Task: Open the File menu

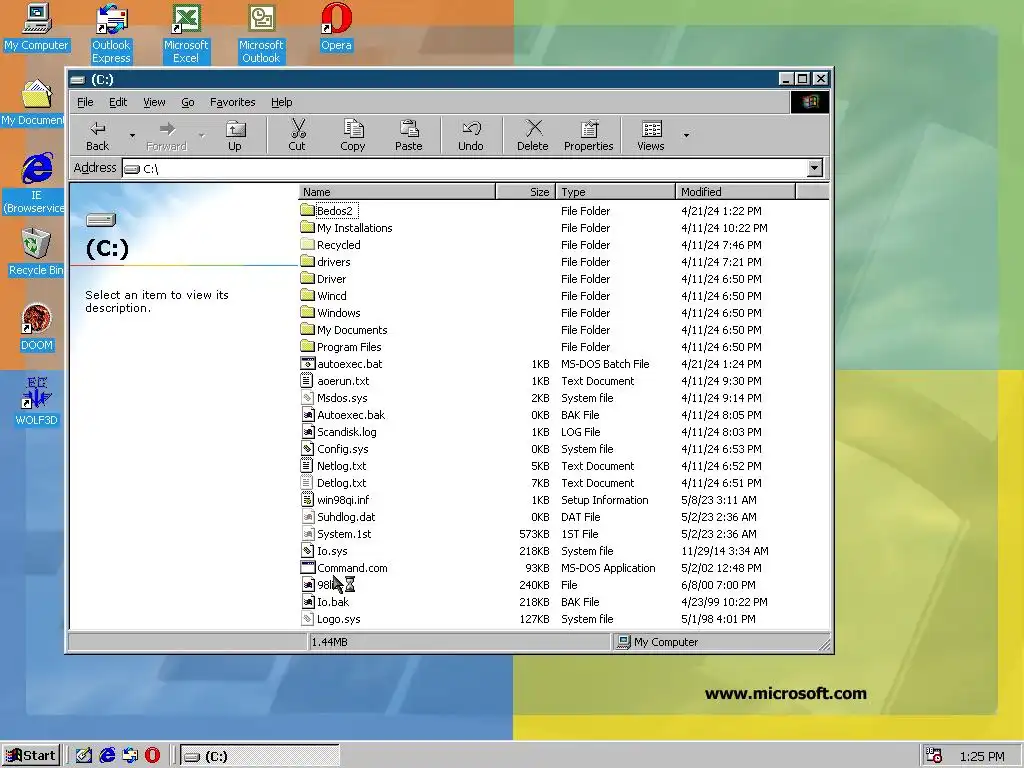Action: (x=85, y=102)
